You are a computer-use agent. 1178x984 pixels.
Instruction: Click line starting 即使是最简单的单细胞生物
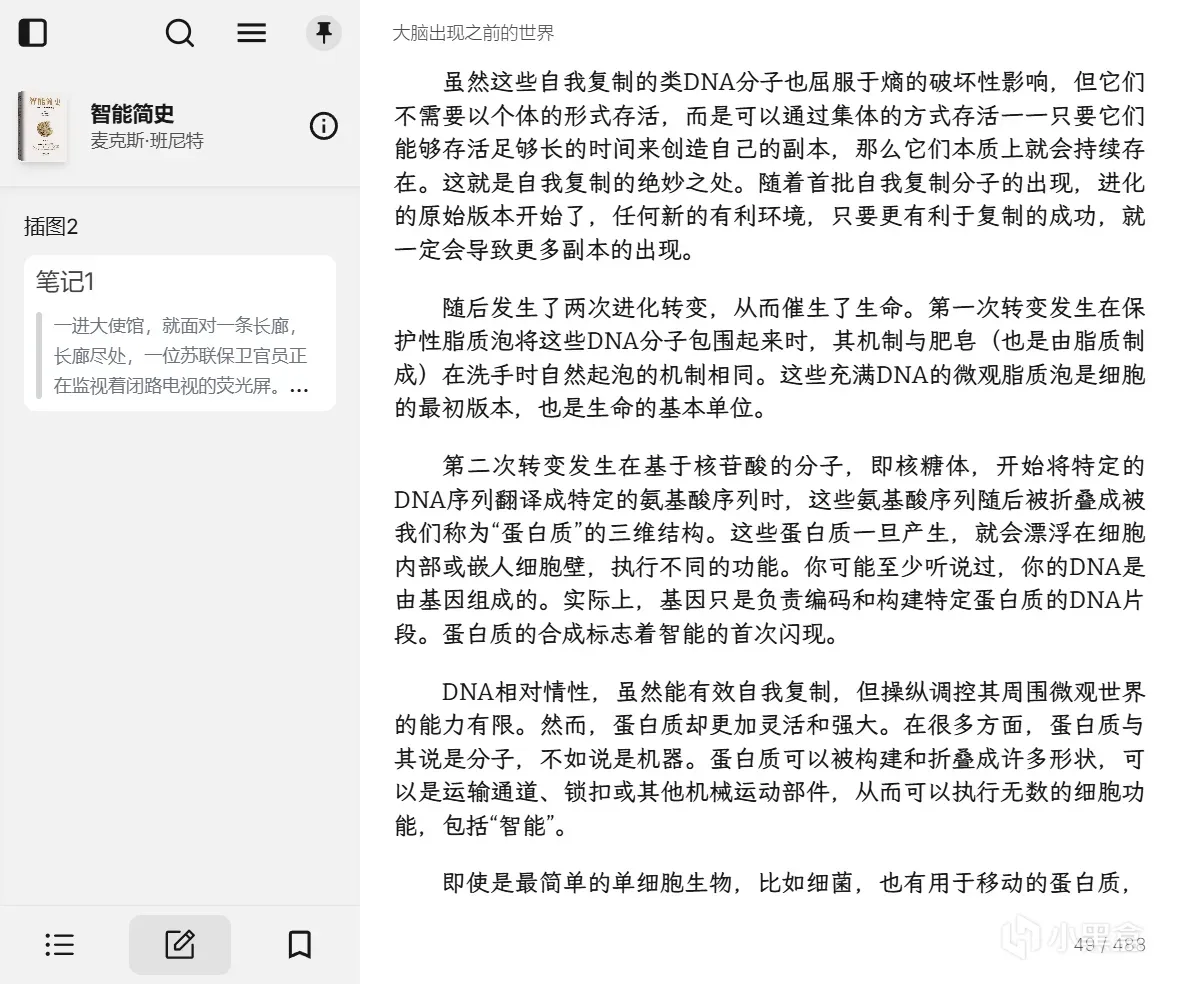pos(787,883)
